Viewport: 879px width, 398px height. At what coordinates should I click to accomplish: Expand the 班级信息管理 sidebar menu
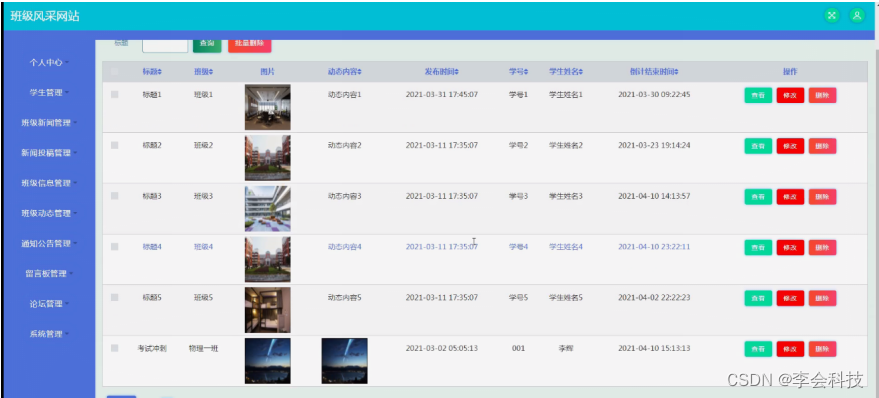(x=49, y=183)
